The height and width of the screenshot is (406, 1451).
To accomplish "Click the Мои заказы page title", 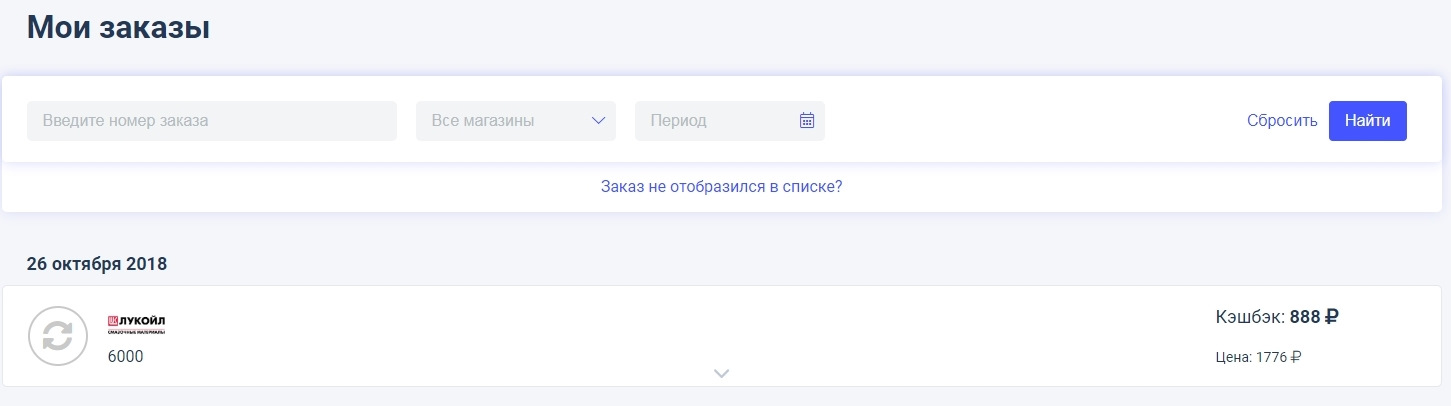I will point(118,27).
